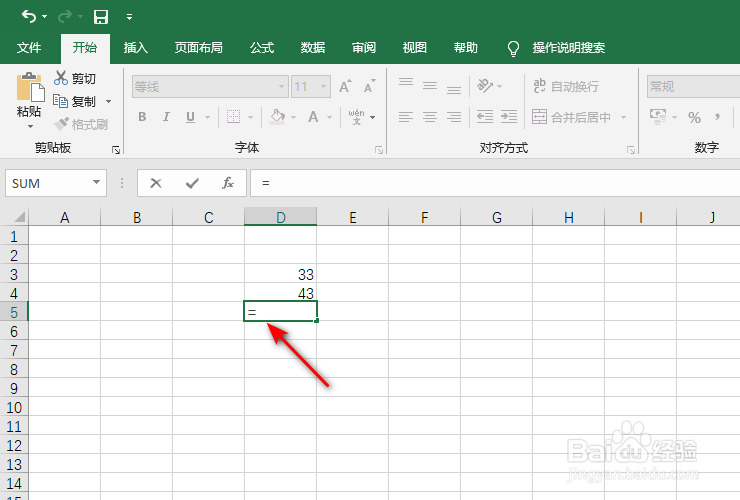
Task: Click the font color A icon
Action: [x=313, y=117]
